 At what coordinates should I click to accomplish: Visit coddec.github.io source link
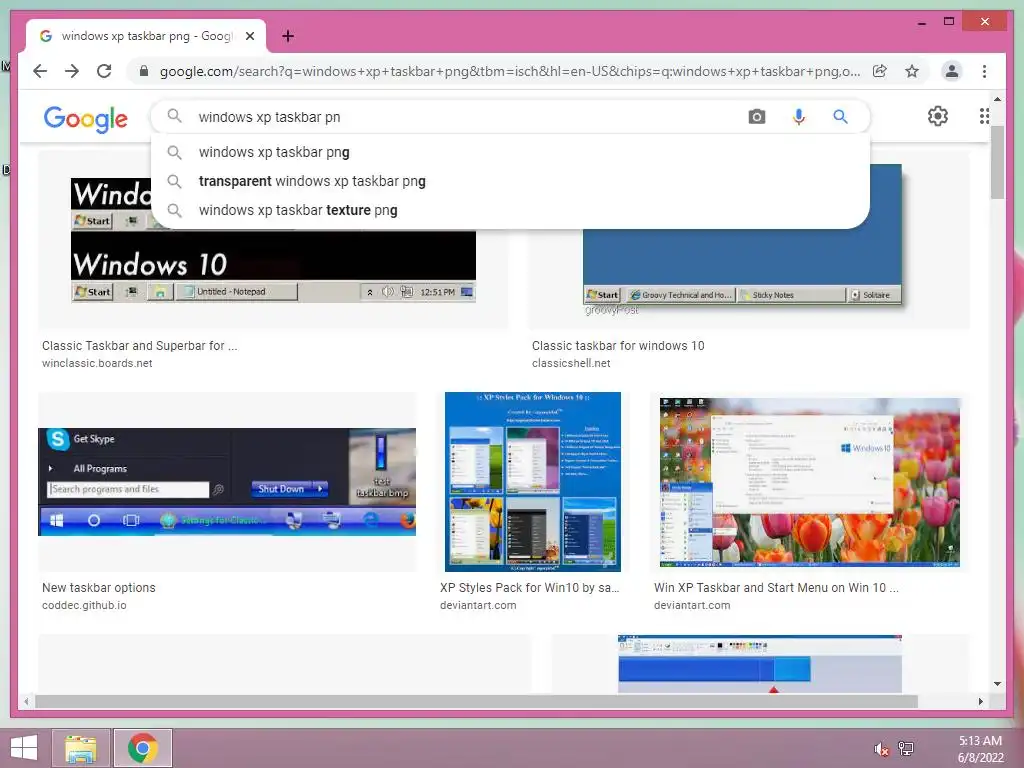coord(84,605)
